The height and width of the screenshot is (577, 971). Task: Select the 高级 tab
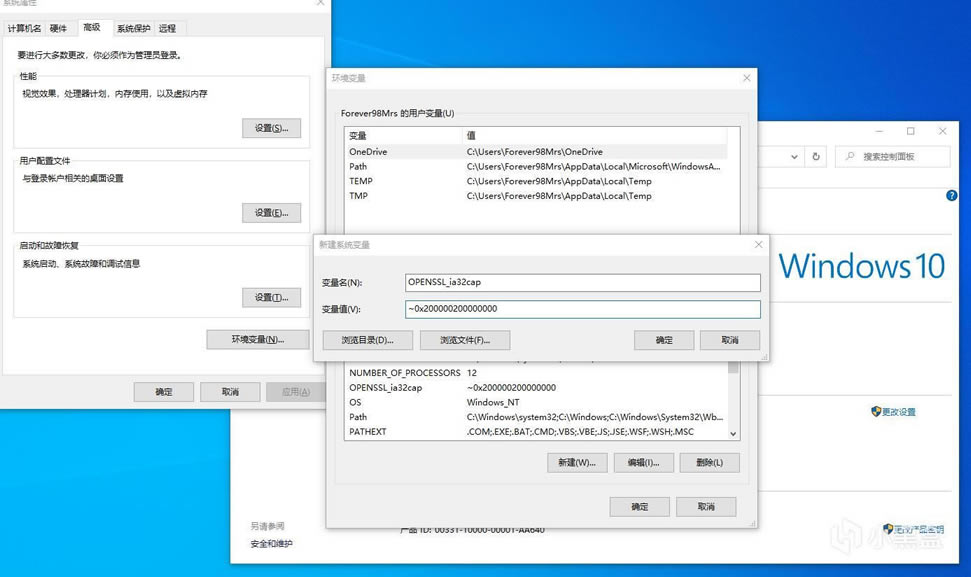pyautogui.click(x=92, y=27)
